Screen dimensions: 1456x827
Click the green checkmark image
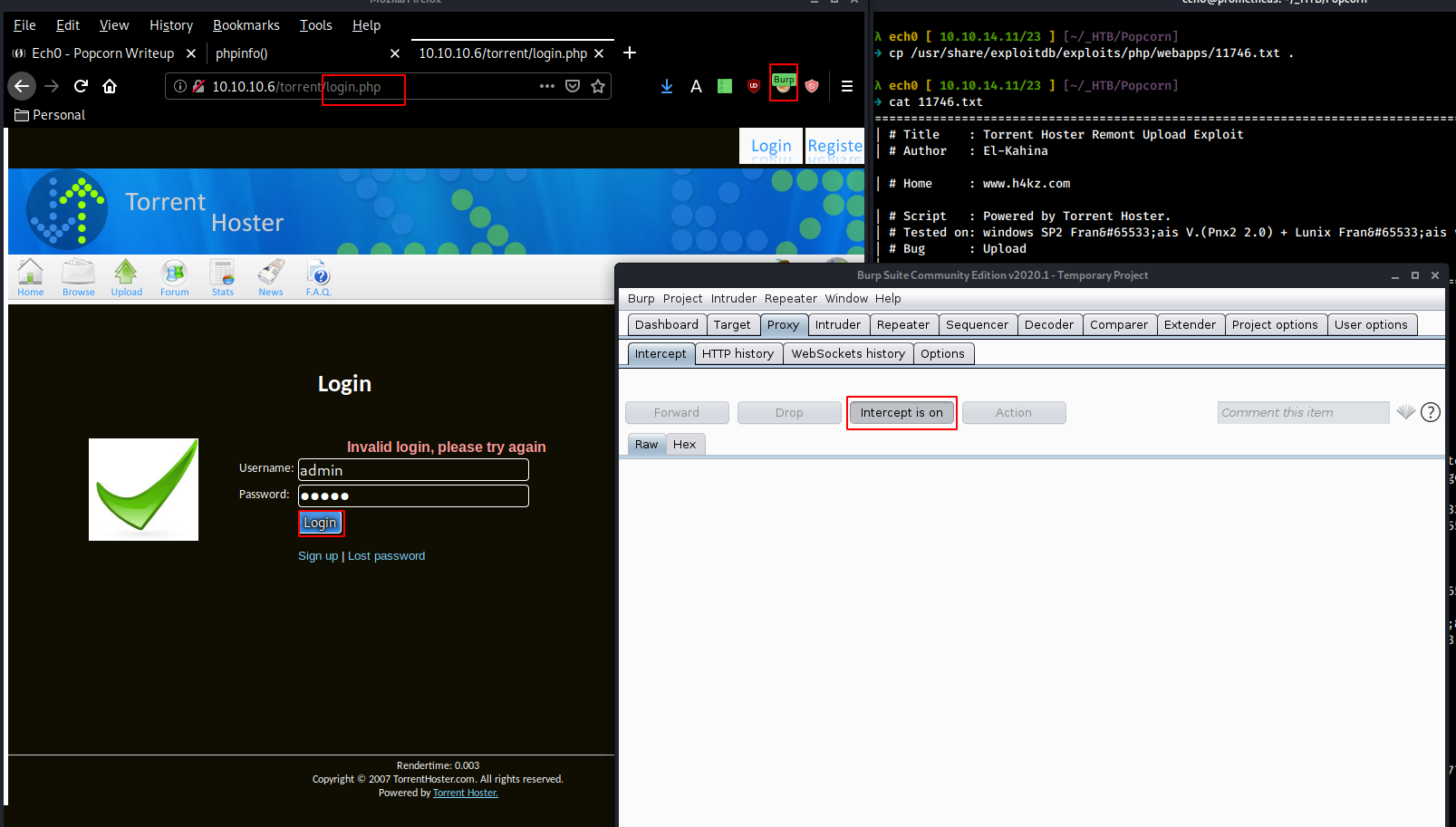(x=143, y=489)
